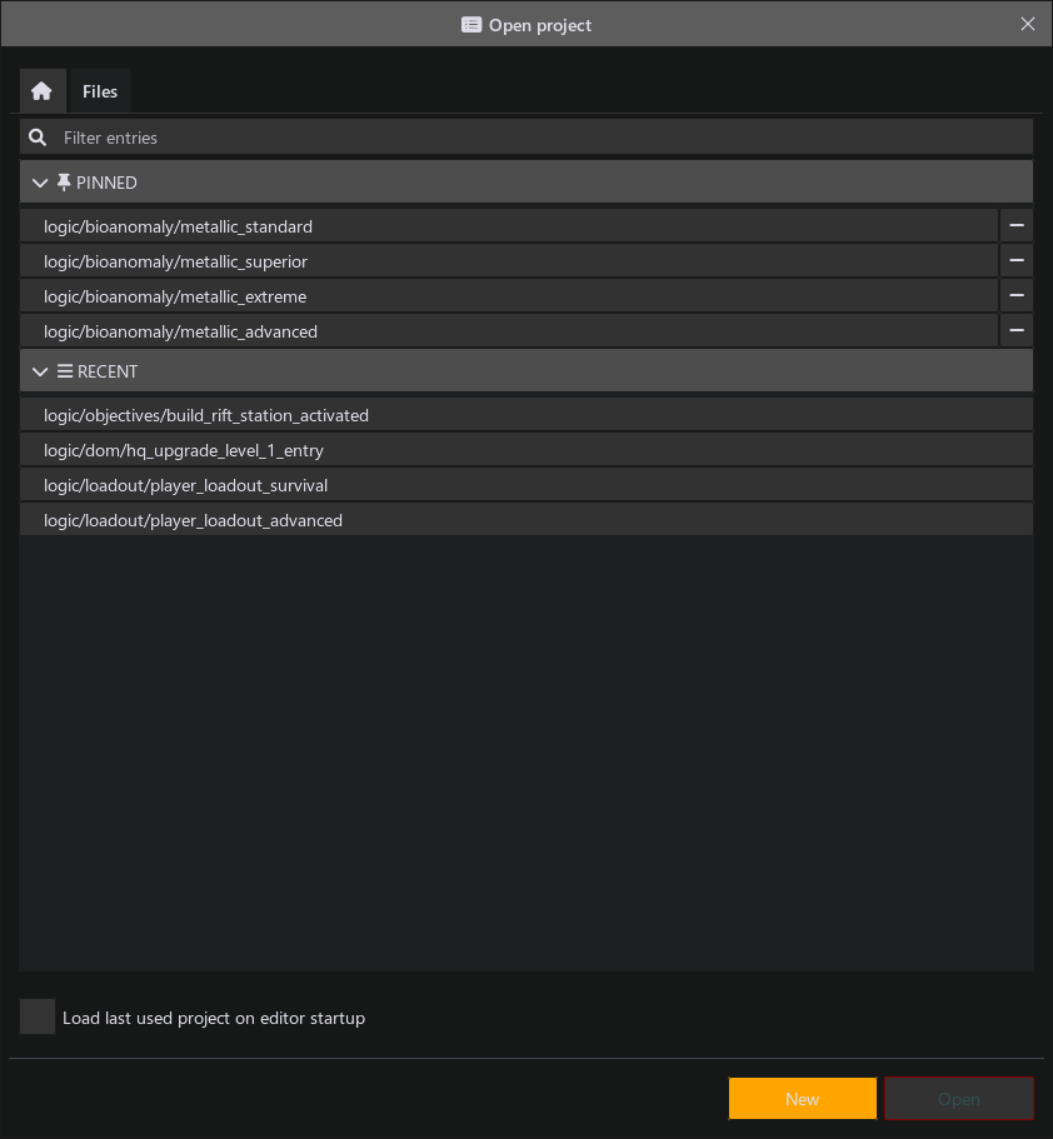Switch to the Files tab
Viewport: 1053px width, 1139px height.
click(100, 90)
